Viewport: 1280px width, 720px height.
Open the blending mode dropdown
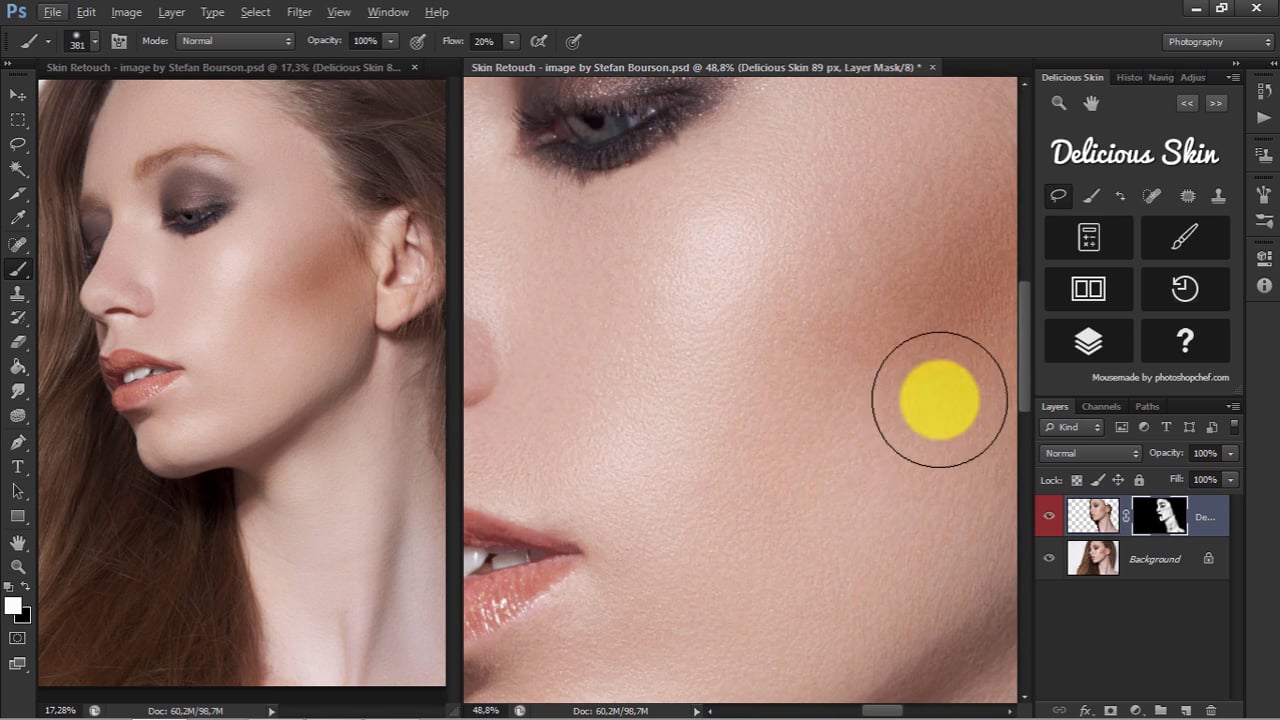(1090, 453)
